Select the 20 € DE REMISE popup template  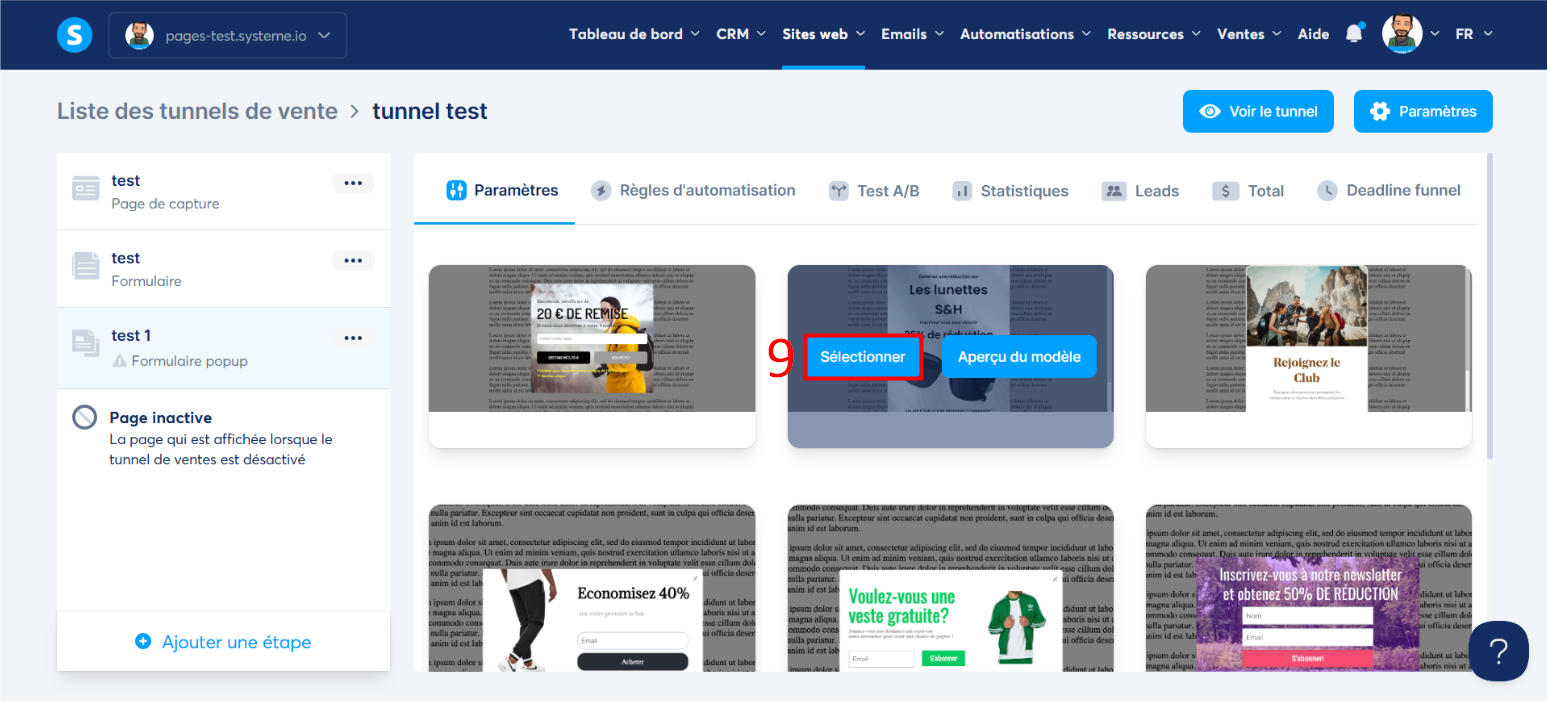pyautogui.click(x=592, y=356)
